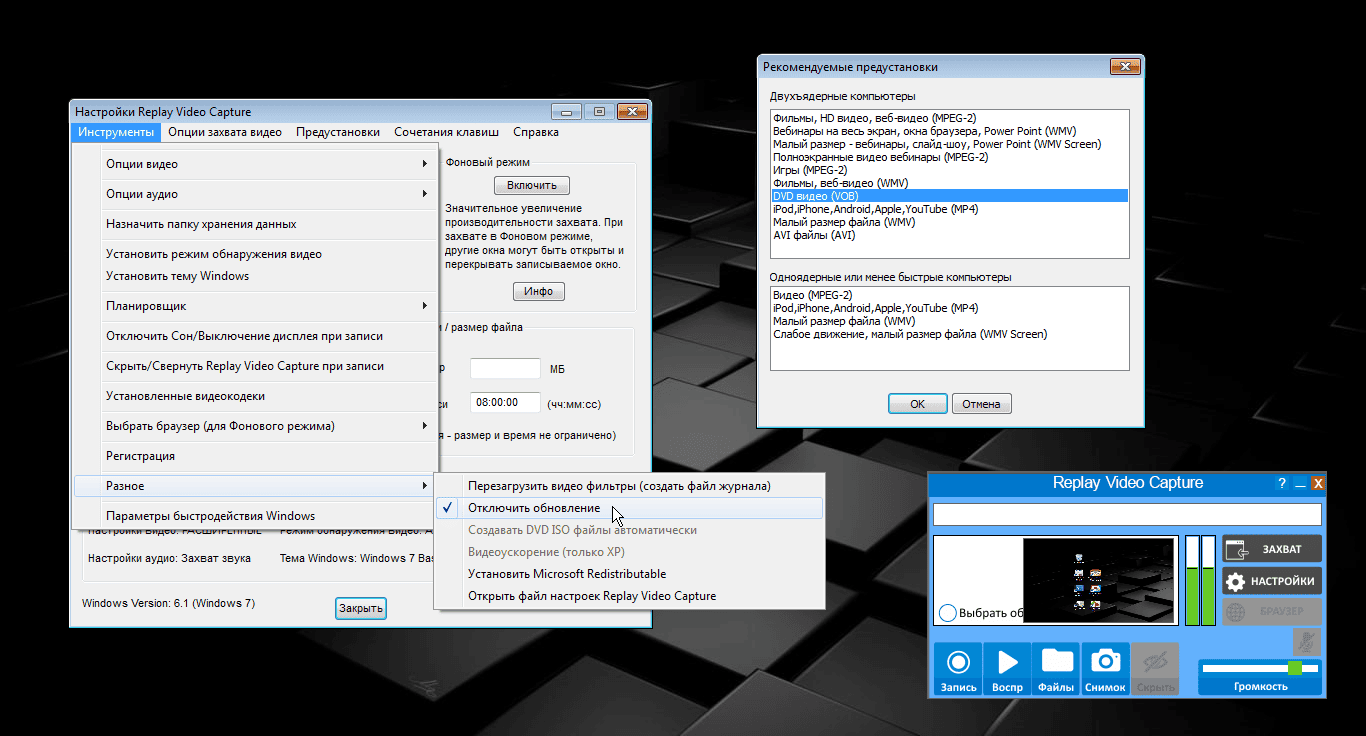Select Слабое движение, малый размер файла preset
Viewport: 1366px width, 736px height.
[x=950, y=334]
